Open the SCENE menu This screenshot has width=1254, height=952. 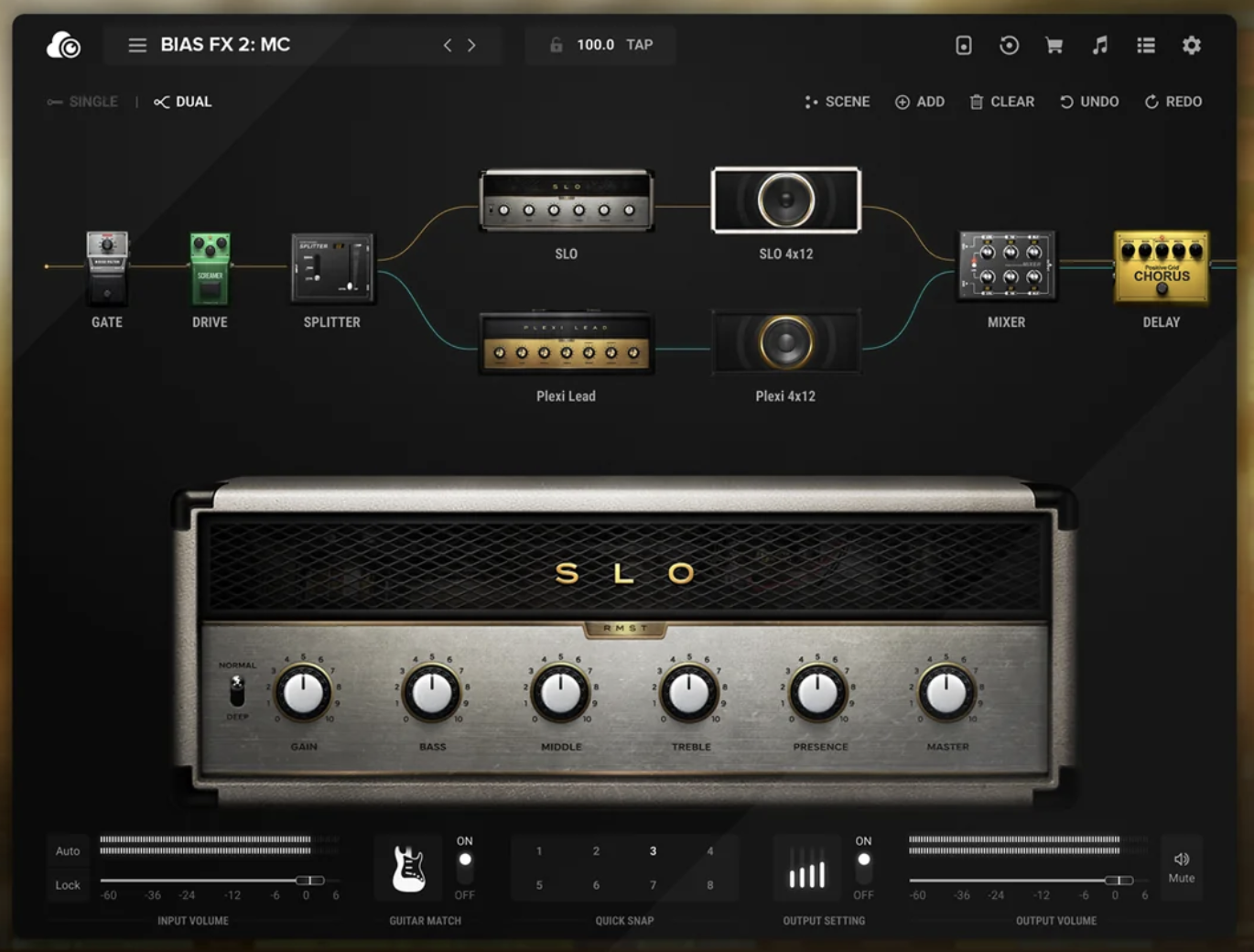[x=837, y=102]
